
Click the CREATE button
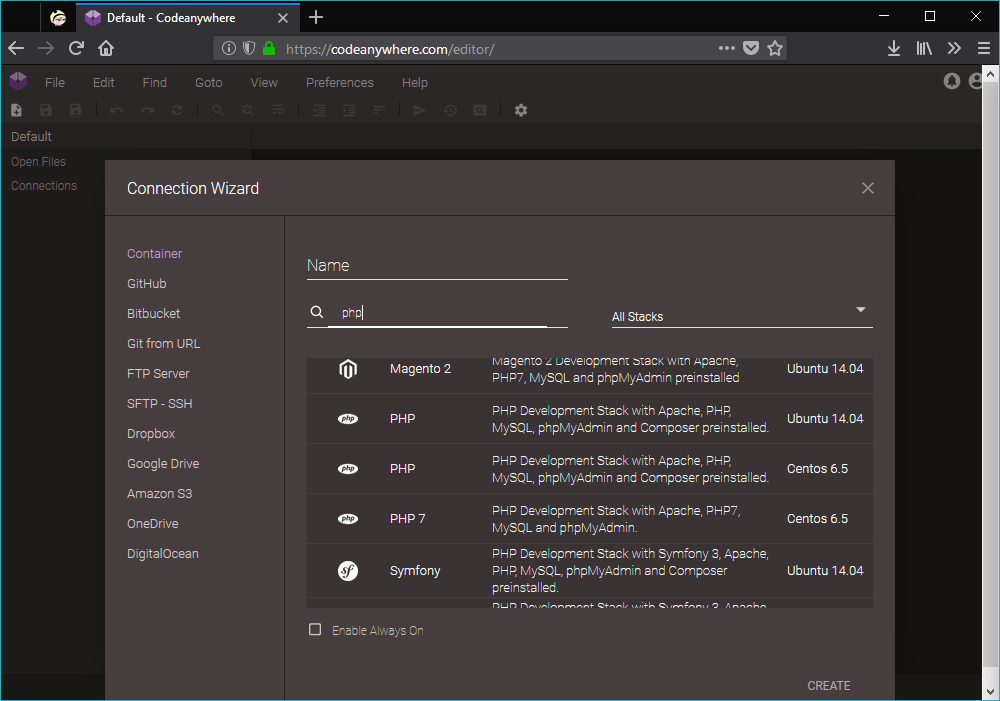(x=828, y=685)
